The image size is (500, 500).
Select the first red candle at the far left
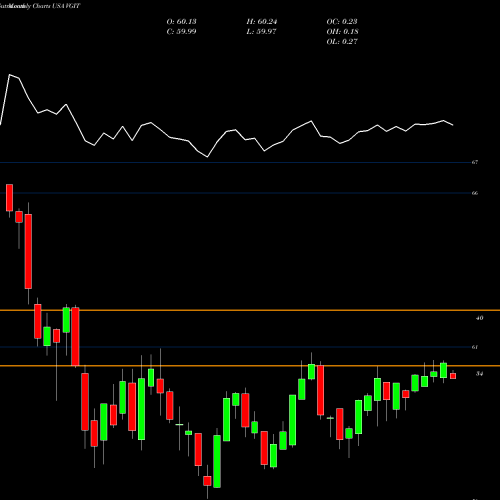click(x=9, y=197)
